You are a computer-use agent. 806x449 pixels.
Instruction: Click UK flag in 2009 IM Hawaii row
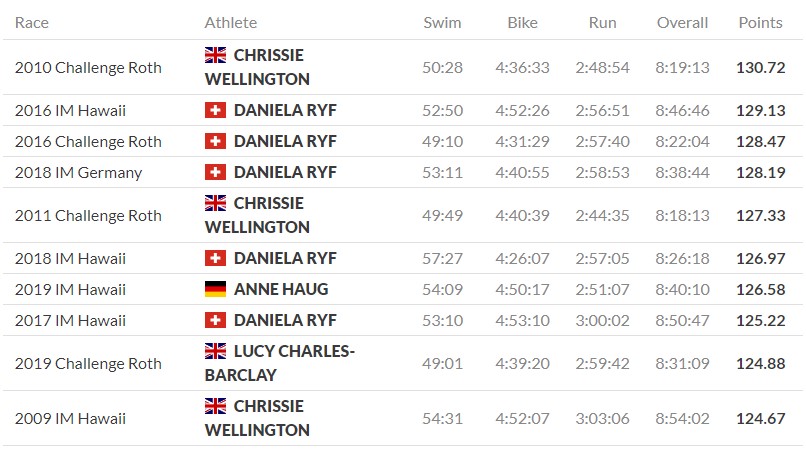[215, 406]
